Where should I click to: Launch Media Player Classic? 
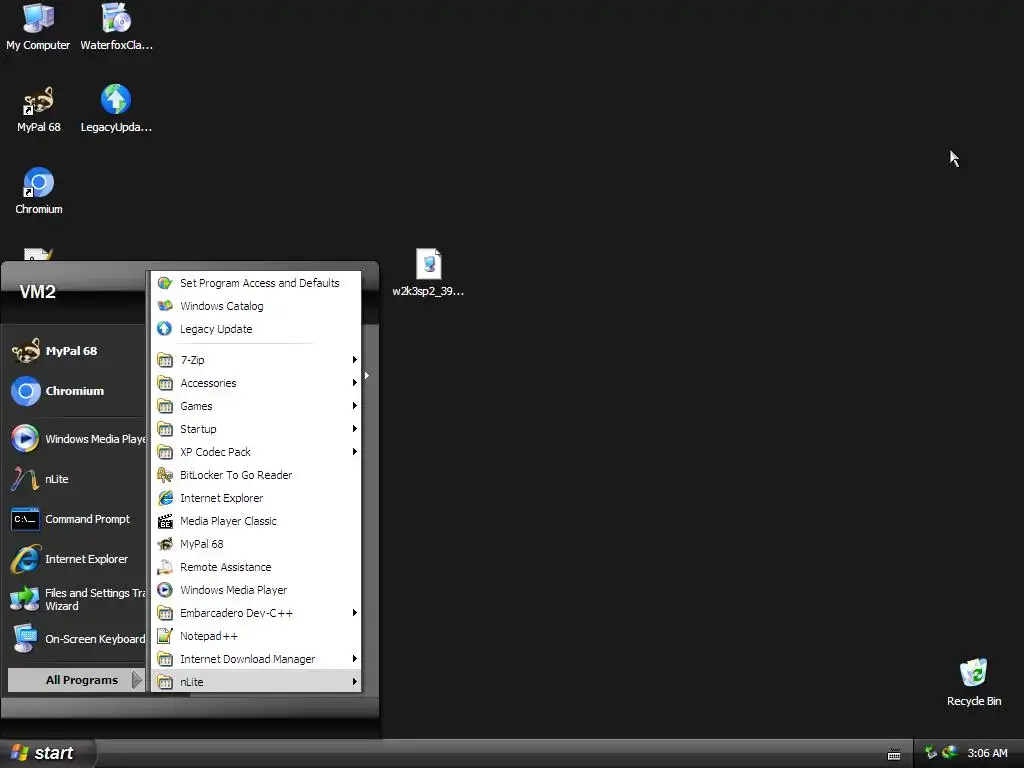[x=256, y=520]
